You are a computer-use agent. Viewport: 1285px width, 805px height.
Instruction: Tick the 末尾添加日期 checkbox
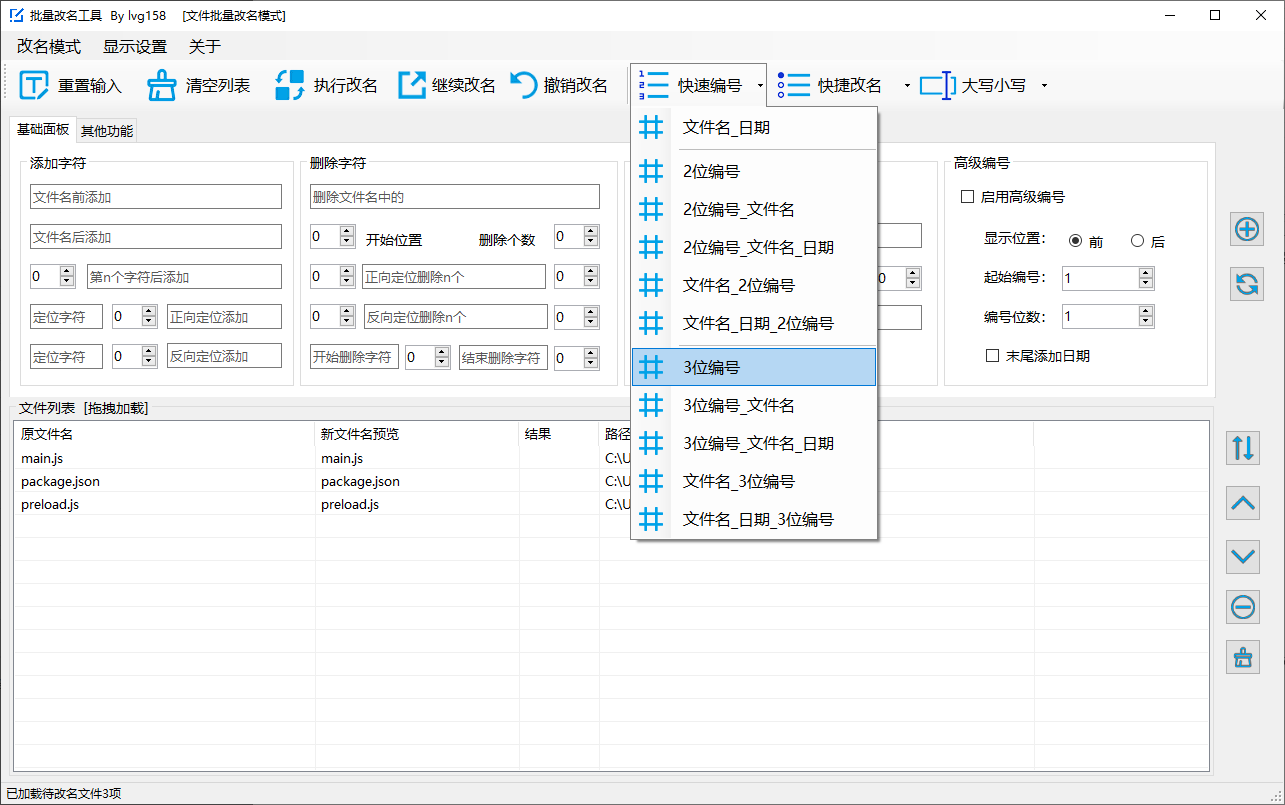coord(993,356)
